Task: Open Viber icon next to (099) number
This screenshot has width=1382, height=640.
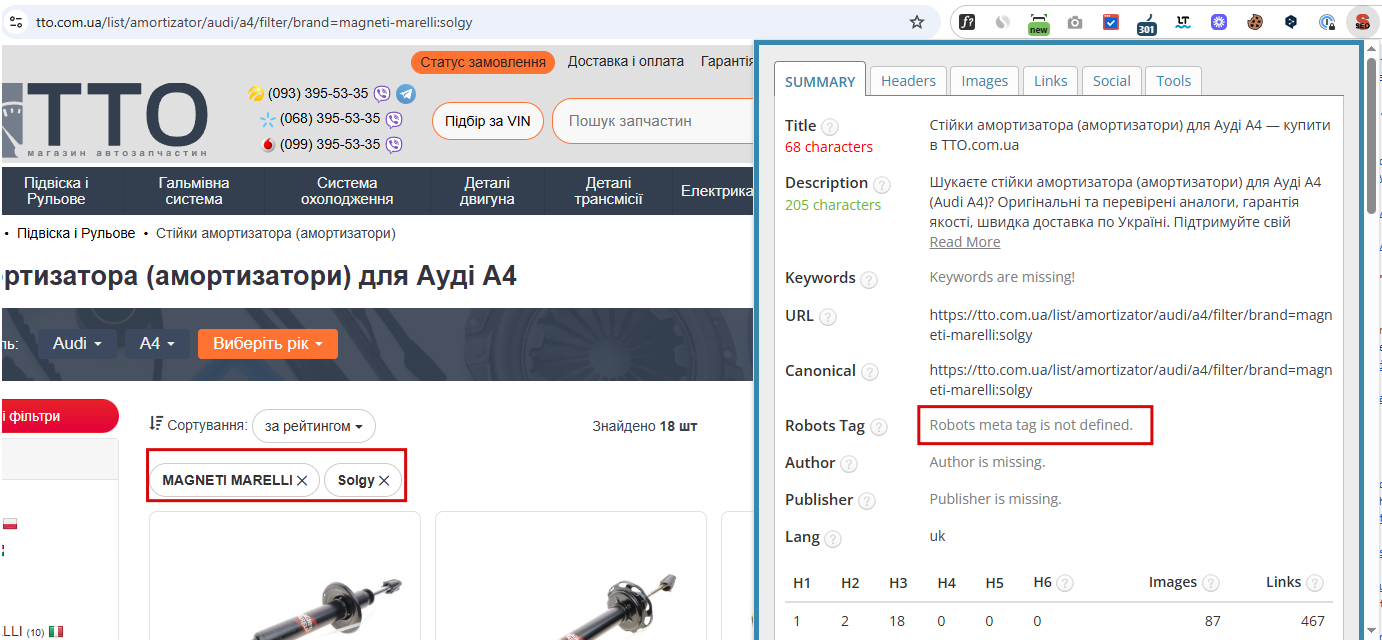Action: 394,145
